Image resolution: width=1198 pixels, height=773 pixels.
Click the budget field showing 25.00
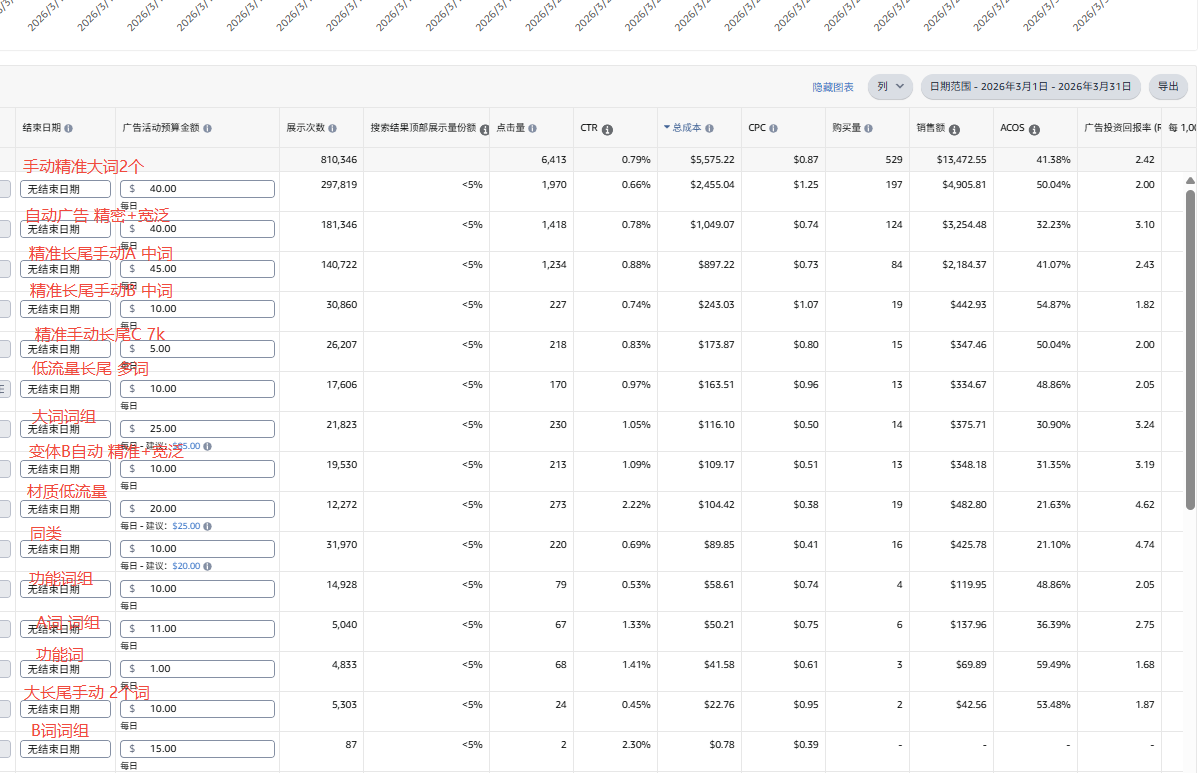197,429
